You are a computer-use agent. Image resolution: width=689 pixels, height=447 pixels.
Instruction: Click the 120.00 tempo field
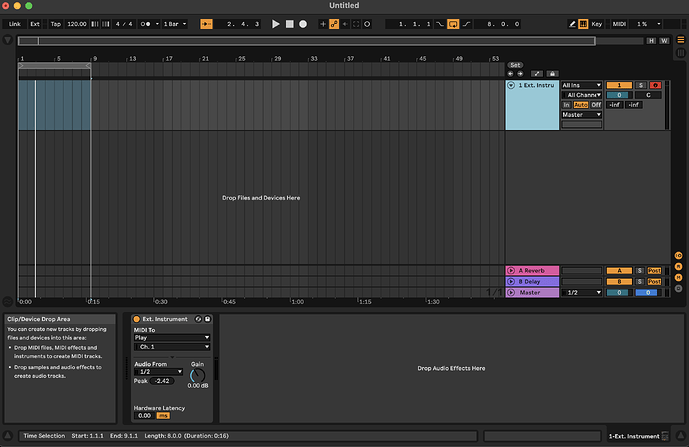pos(76,23)
